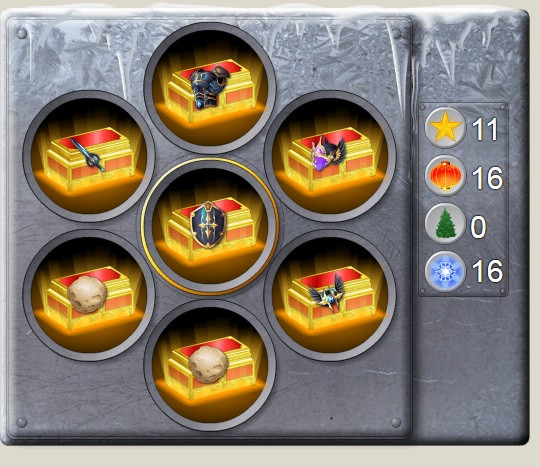Click the Christmas tree count showing 0
Screen dimensions: 540x467
(478, 227)
